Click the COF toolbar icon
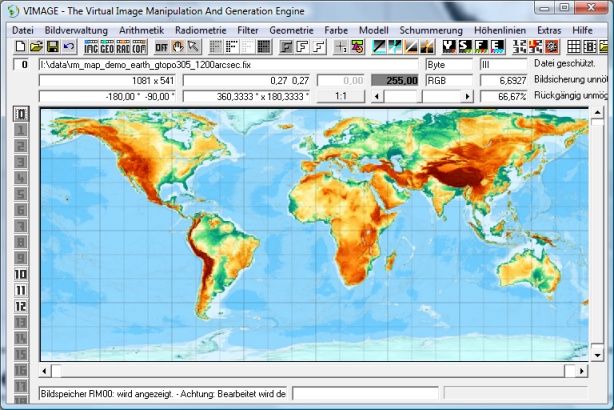614x410 pixels. pyautogui.click(x=139, y=47)
